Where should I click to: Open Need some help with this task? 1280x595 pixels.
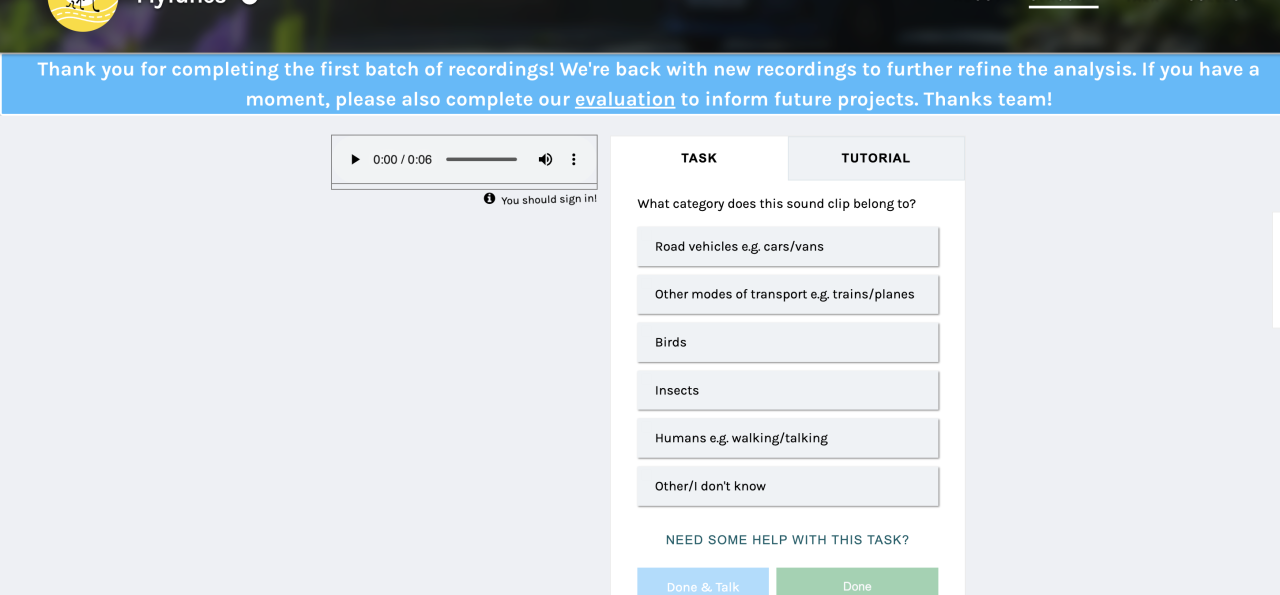point(788,540)
